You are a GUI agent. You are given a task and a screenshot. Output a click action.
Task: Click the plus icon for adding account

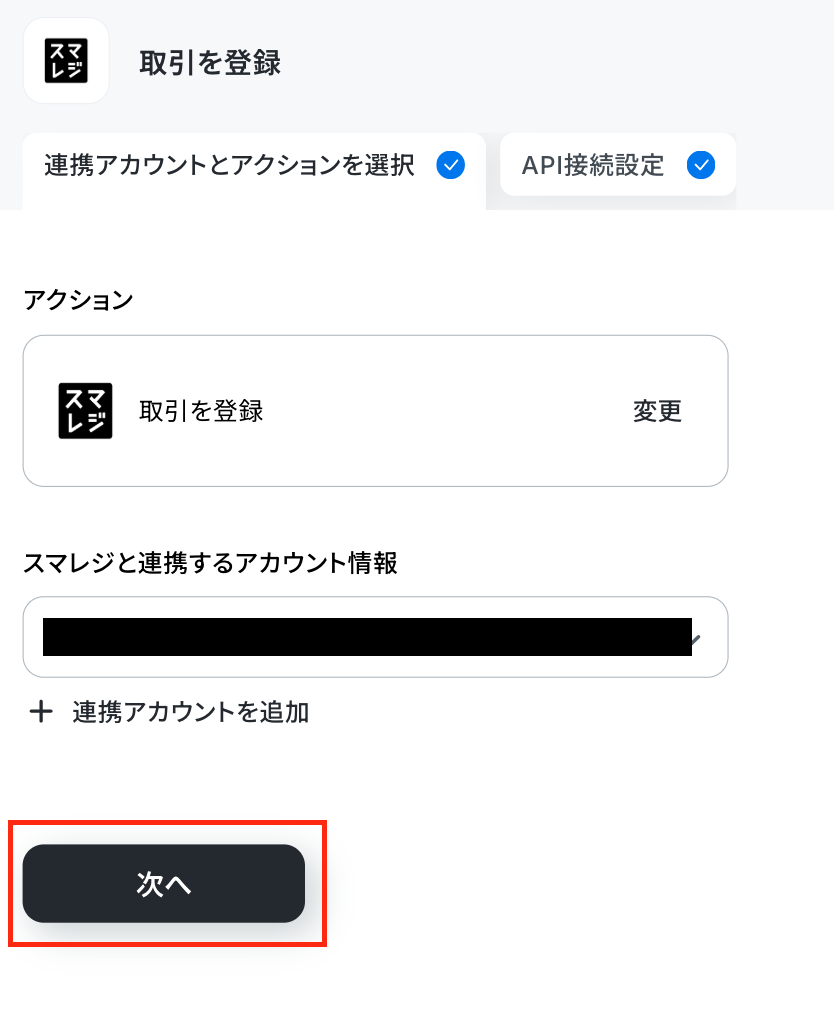41,711
